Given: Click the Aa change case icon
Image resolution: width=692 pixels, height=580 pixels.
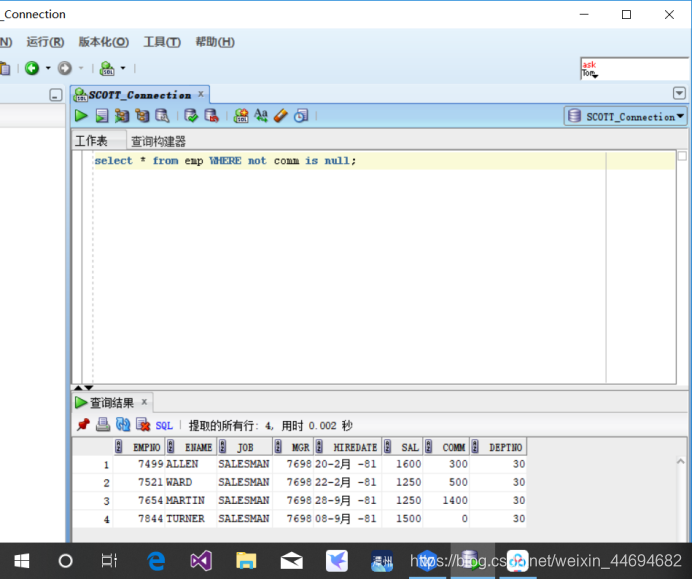Looking at the screenshot, I should pyautogui.click(x=261, y=116).
